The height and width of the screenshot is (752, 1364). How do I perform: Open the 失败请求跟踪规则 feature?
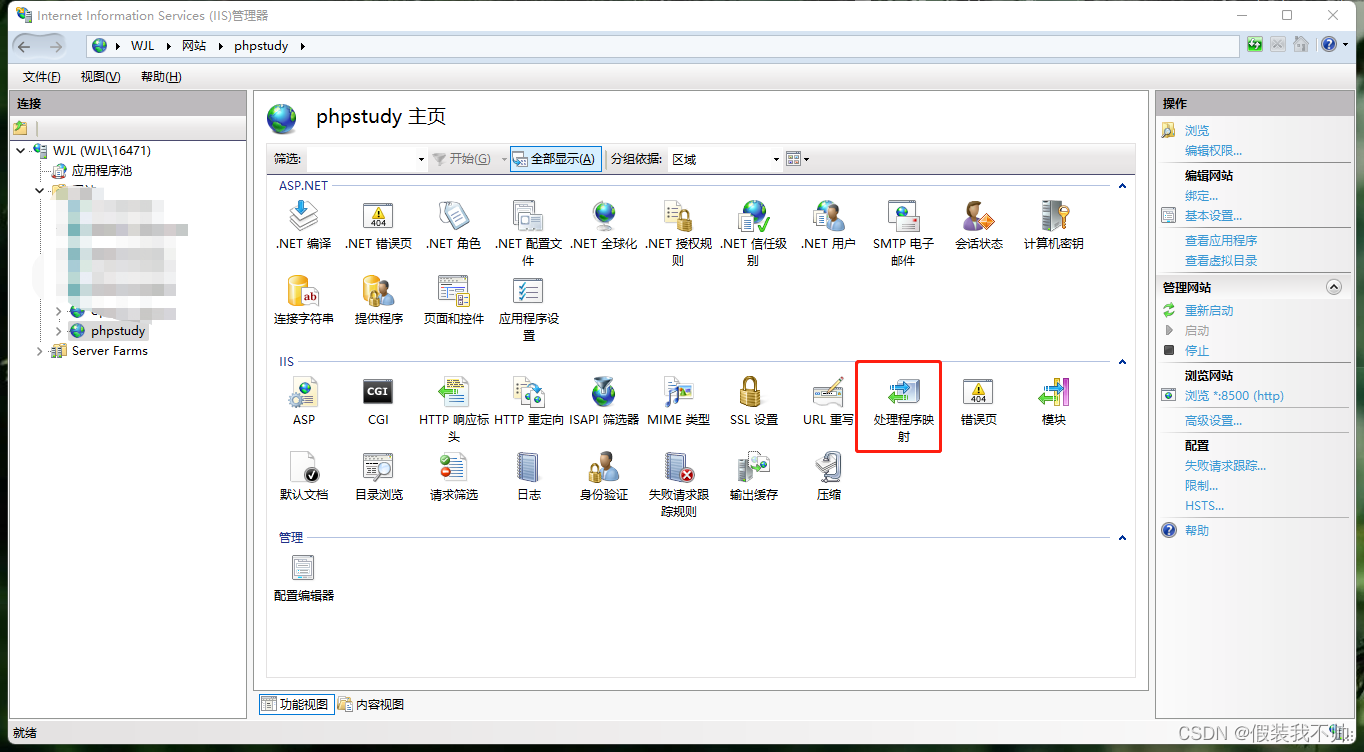click(678, 485)
